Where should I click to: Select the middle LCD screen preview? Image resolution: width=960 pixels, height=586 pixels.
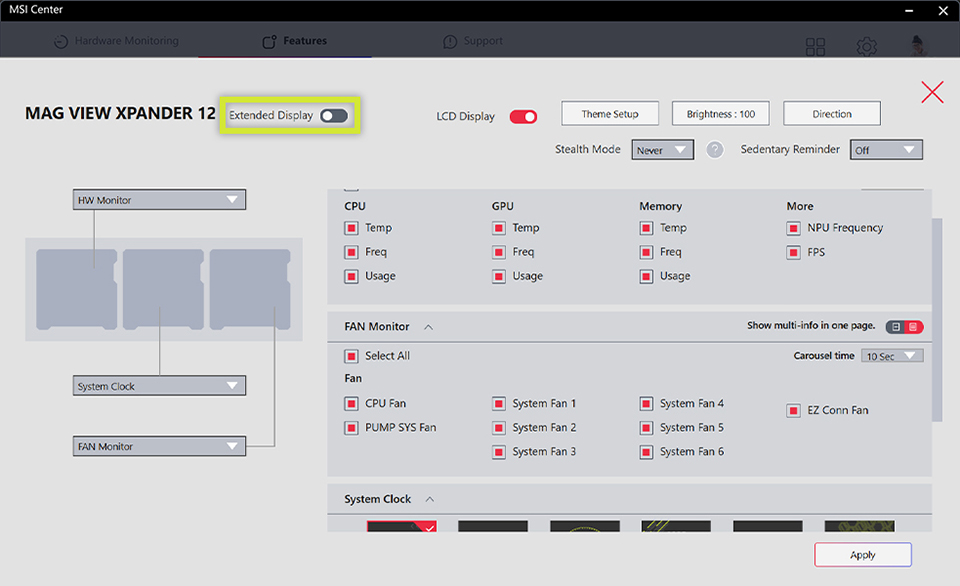[163, 289]
